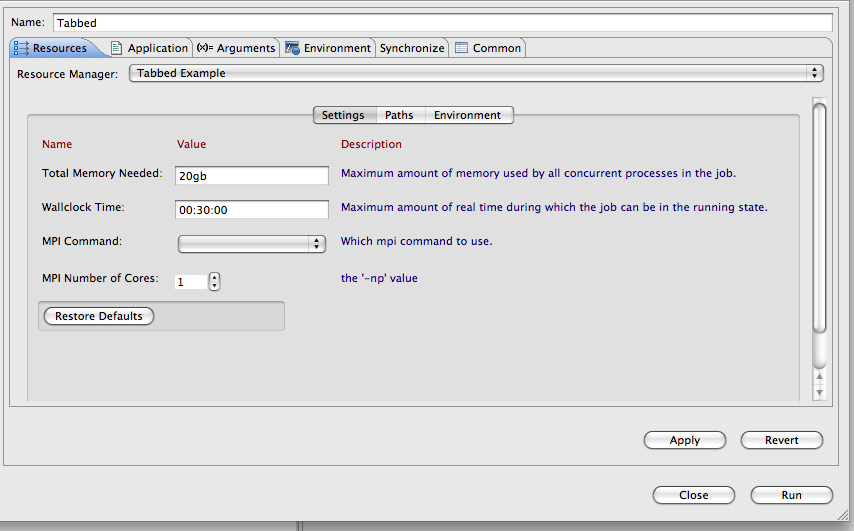
Task: Switch to the Synchronize tab
Action: tap(412, 48)
